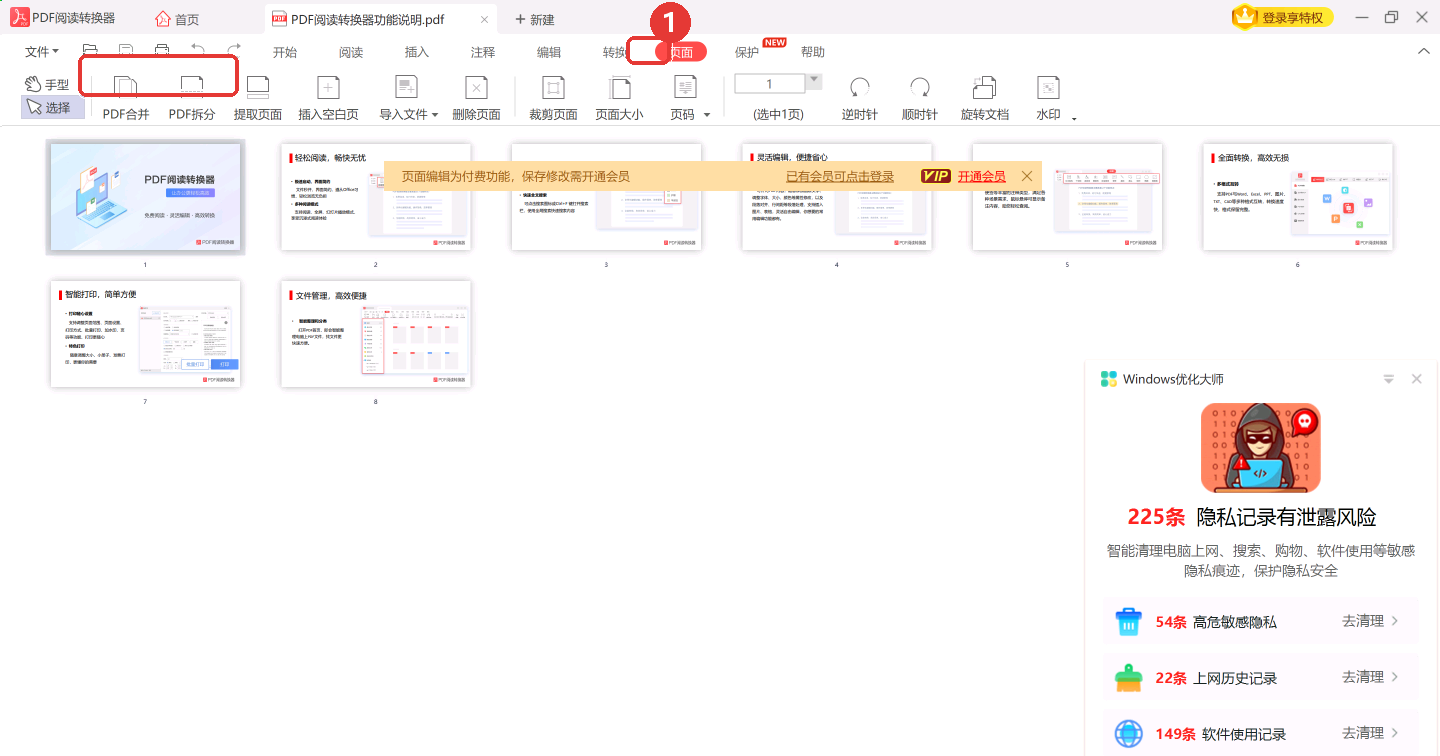Open the 文件 file menu dropdown
The image size is (1440, 756).
click(42, 52)
